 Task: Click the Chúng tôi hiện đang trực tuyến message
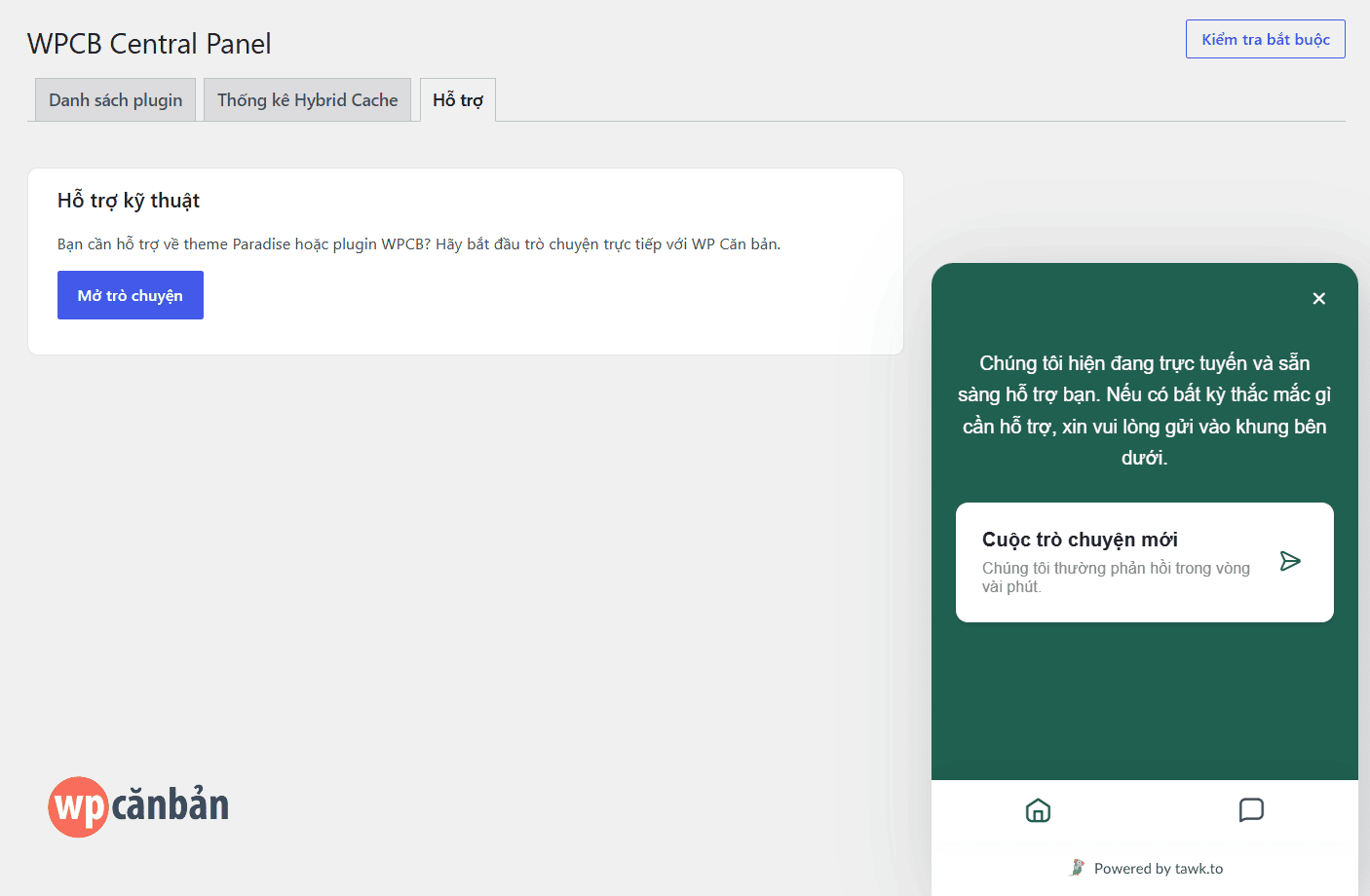[1144, 410]
